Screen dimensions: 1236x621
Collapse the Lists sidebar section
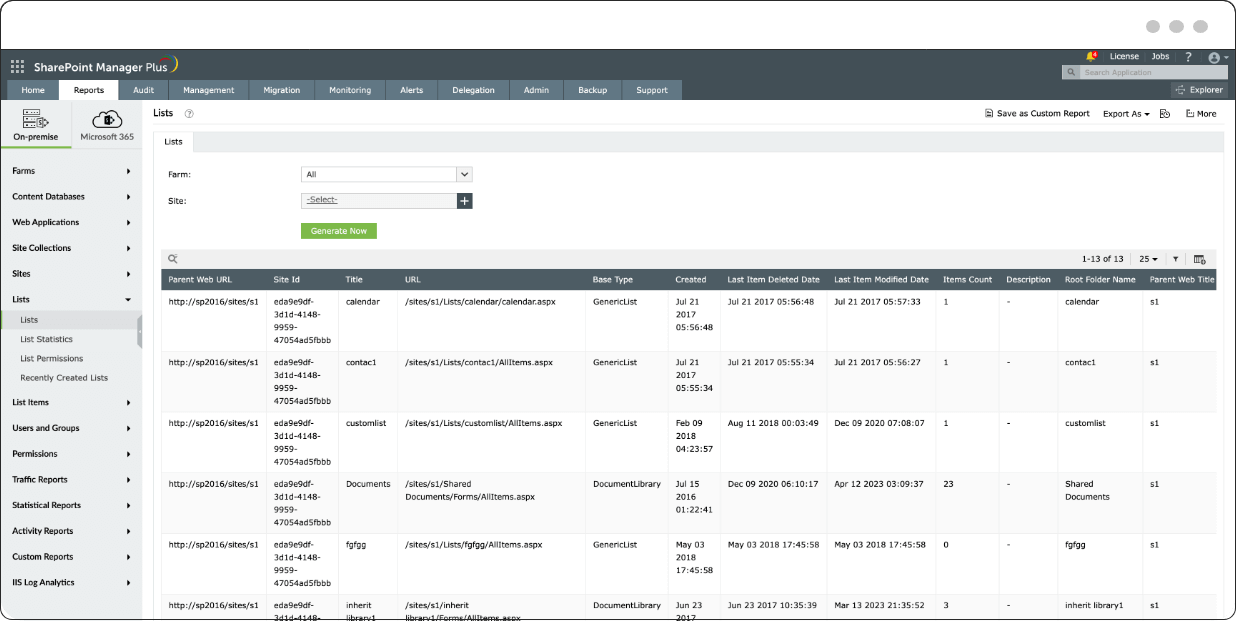(x=71, y=299)
